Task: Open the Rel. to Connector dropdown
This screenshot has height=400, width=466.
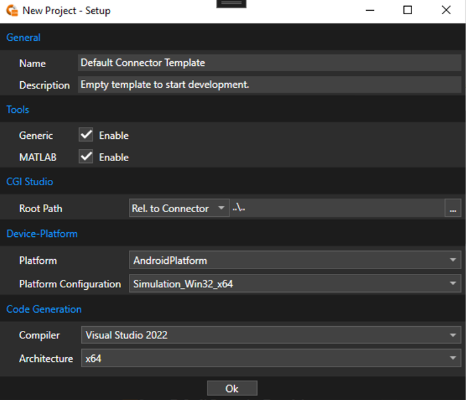Action: tap(179, 208)
